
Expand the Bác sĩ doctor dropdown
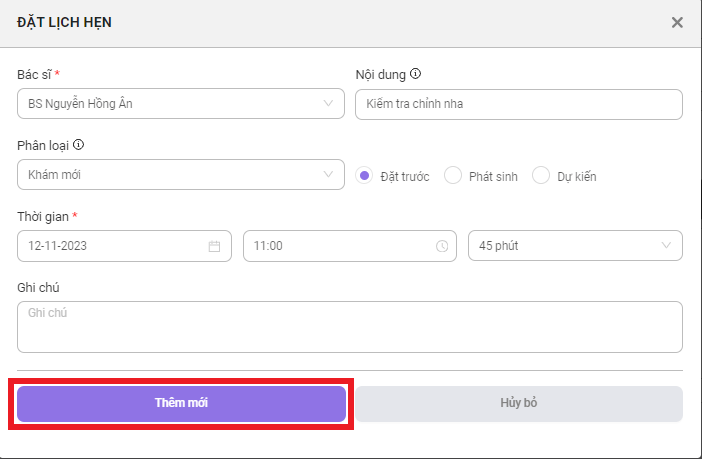tap(181, 103)
